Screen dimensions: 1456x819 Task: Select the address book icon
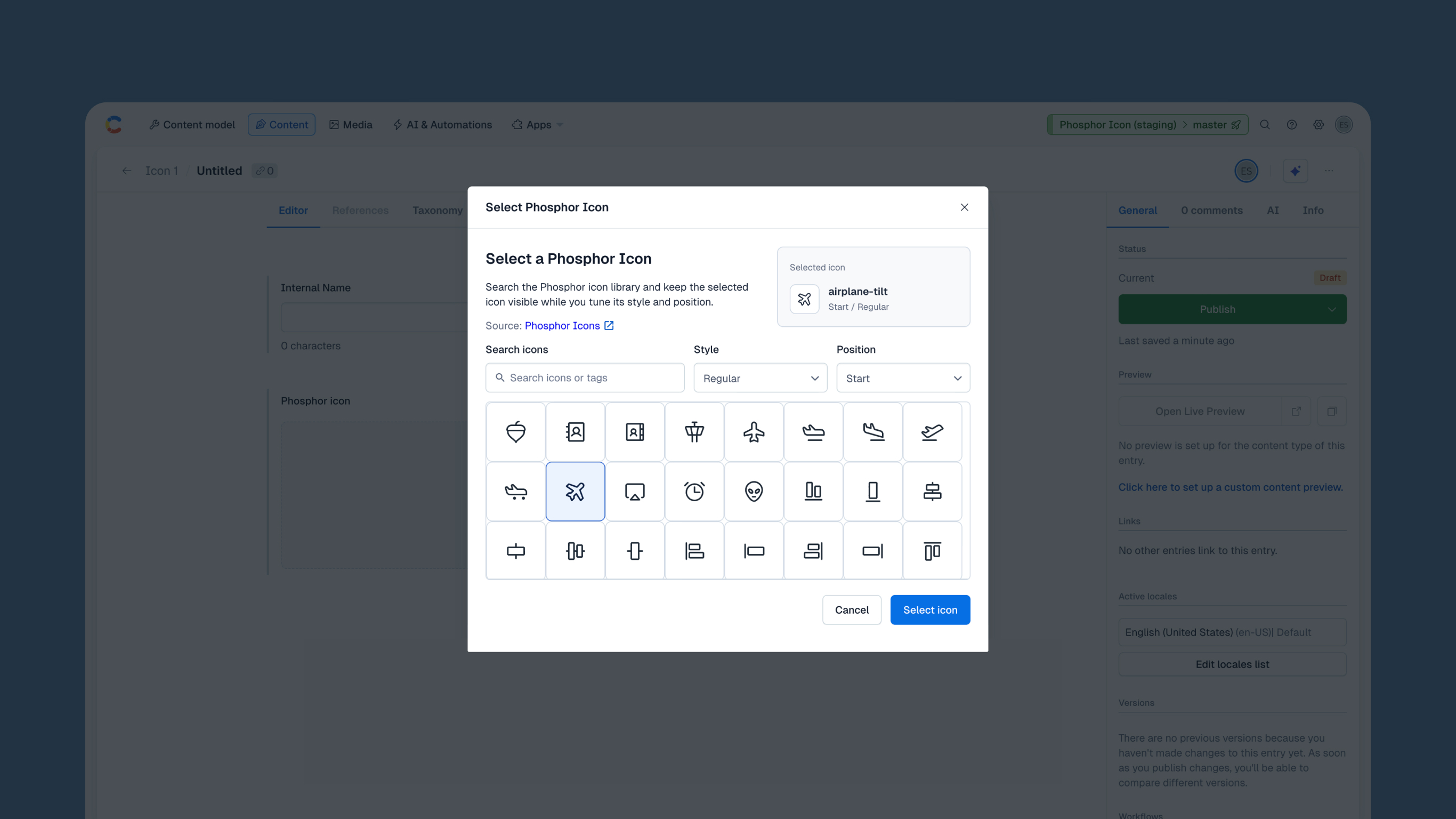pos(575,431)
